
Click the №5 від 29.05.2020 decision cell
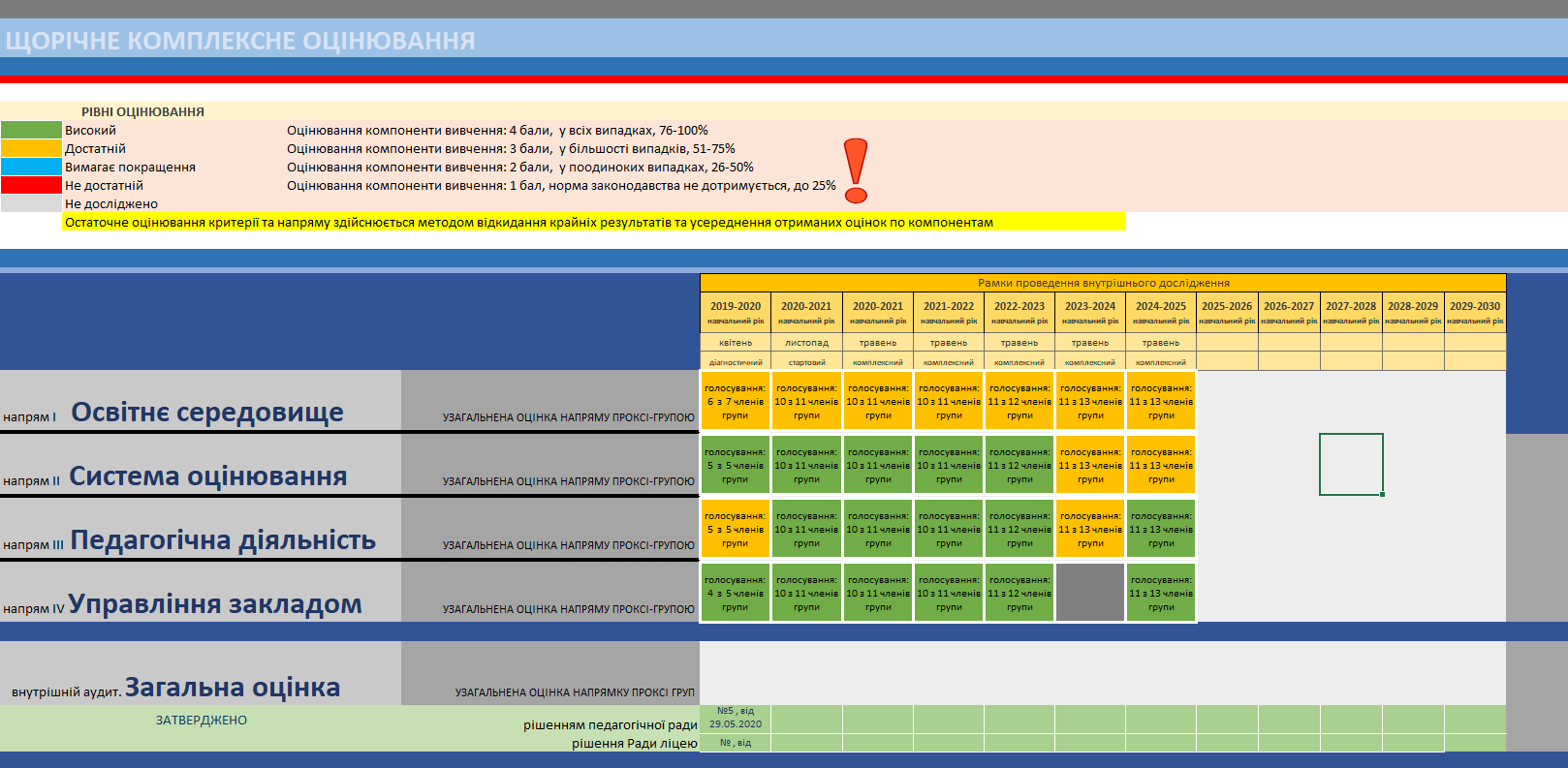coord(736,718)
